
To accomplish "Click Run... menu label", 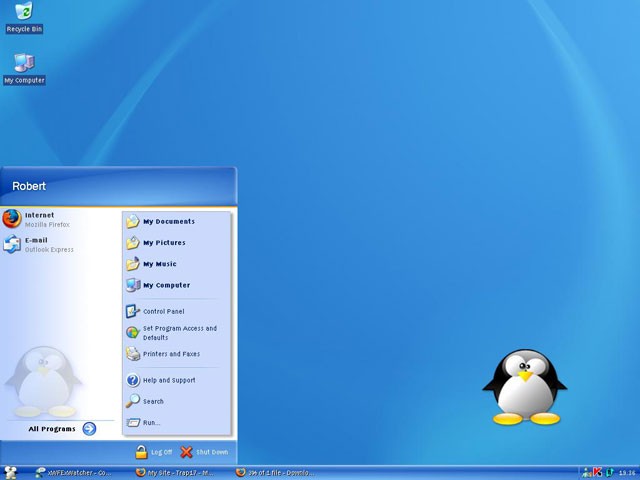I will (151, 422).
